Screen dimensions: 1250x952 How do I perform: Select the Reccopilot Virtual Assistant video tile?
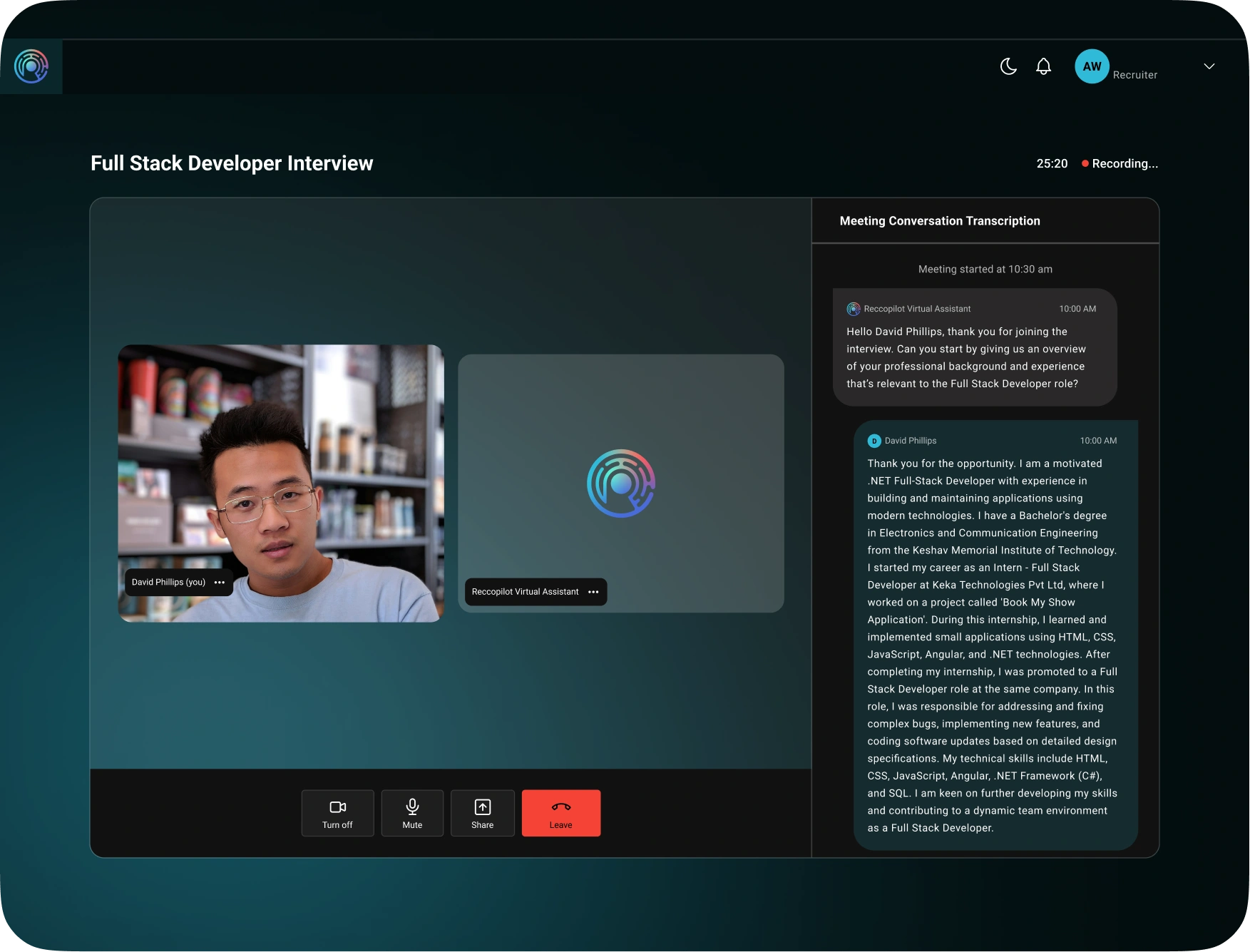click(x=621, y=483)
